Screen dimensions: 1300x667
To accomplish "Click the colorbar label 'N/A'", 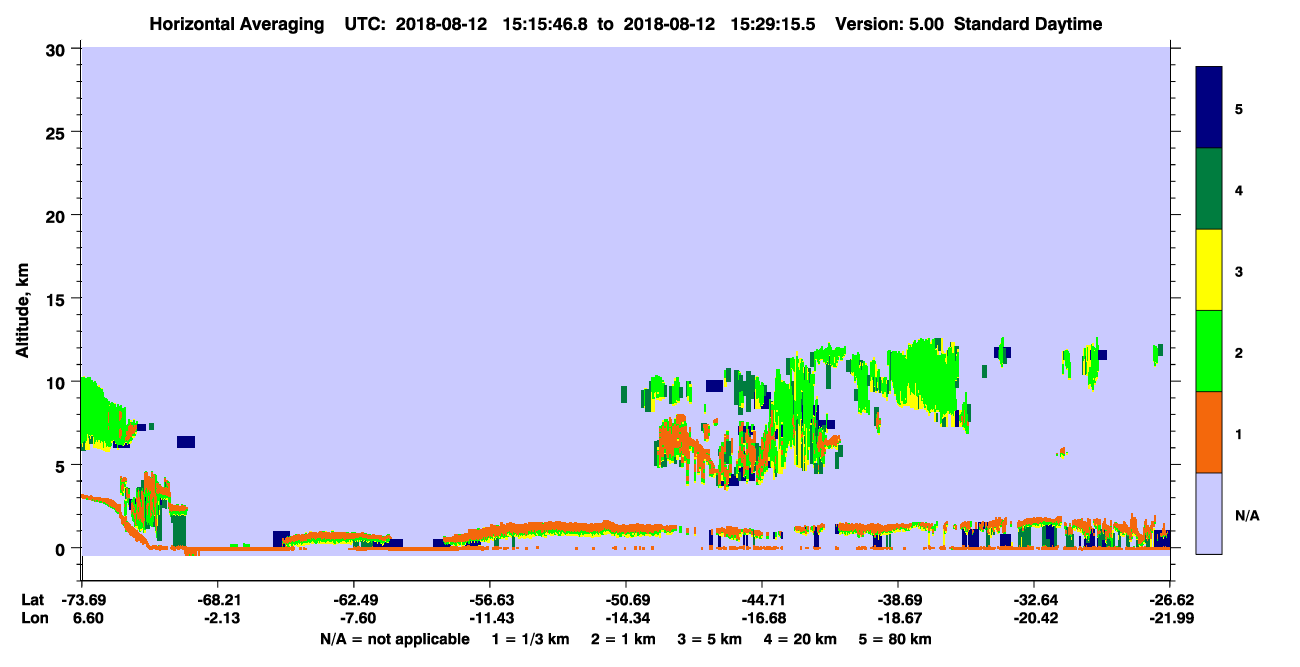I will click(x=1246, y=516).
